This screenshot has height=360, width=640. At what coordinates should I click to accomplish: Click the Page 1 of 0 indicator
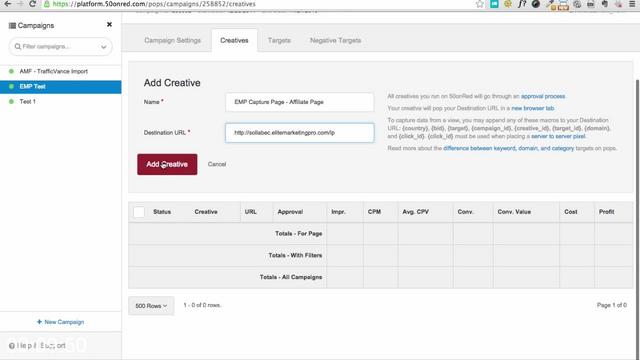click(611, 305)
